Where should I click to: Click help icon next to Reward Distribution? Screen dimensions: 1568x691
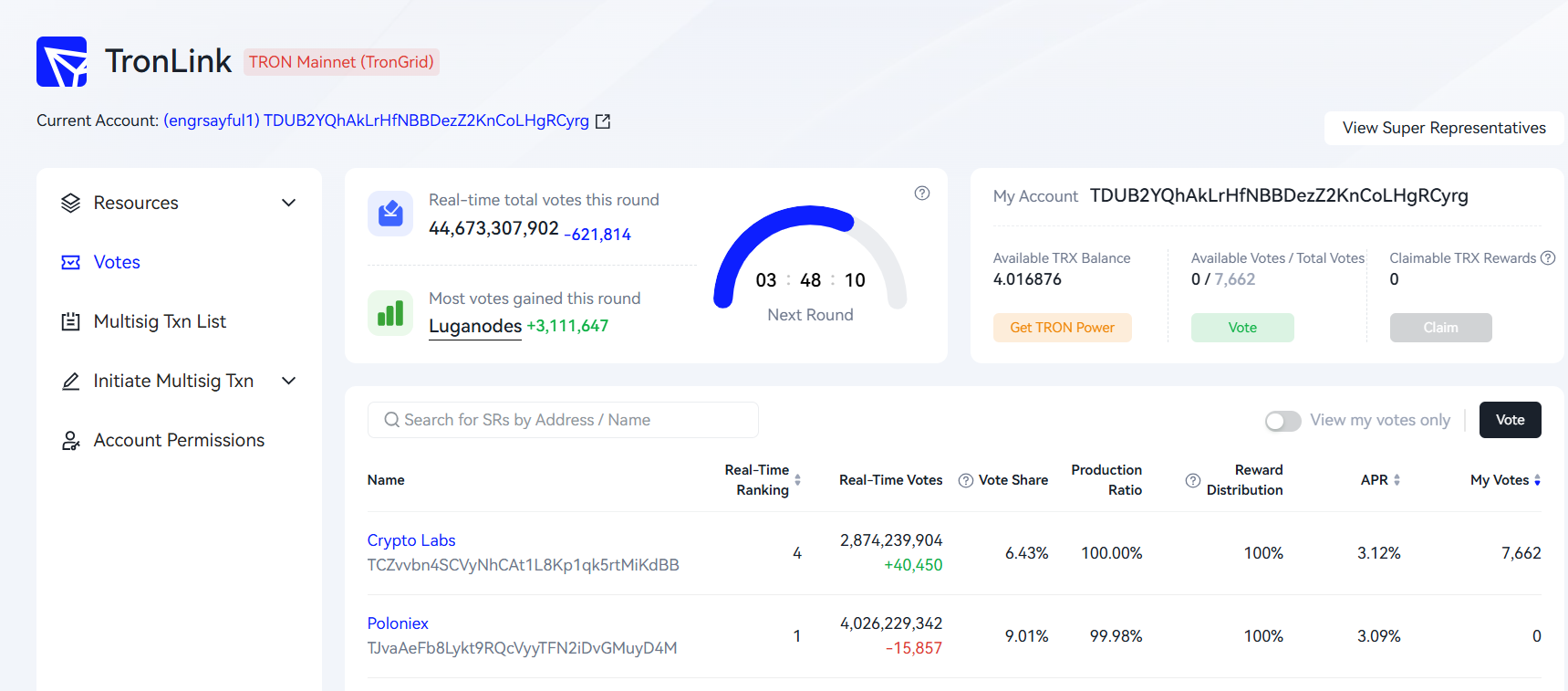click(x=1193, y=481)
